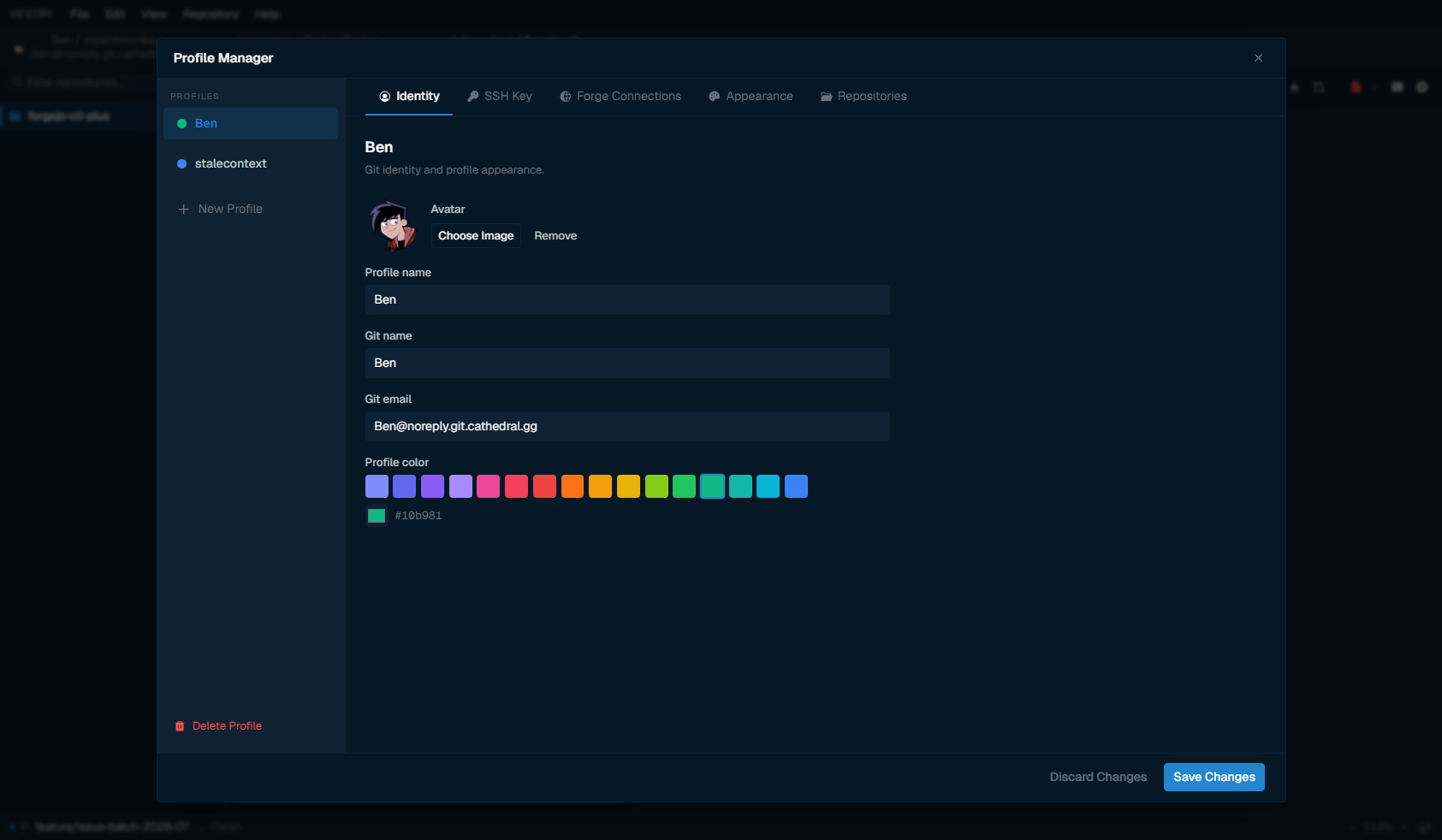Focus the Git name field
This screenshot has height=840, width=1442.
tap(627, 364)
